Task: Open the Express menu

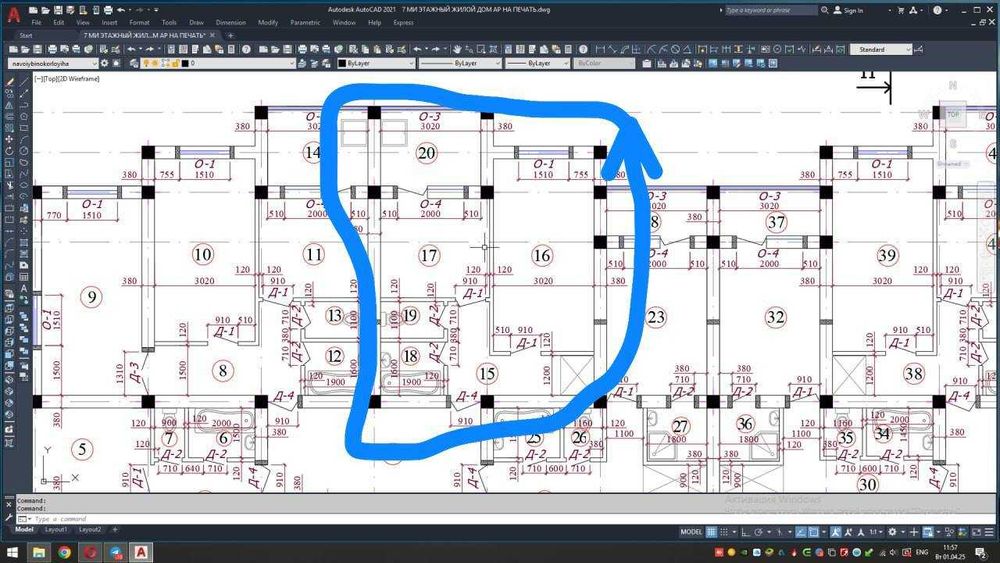Action: (403, 22)
